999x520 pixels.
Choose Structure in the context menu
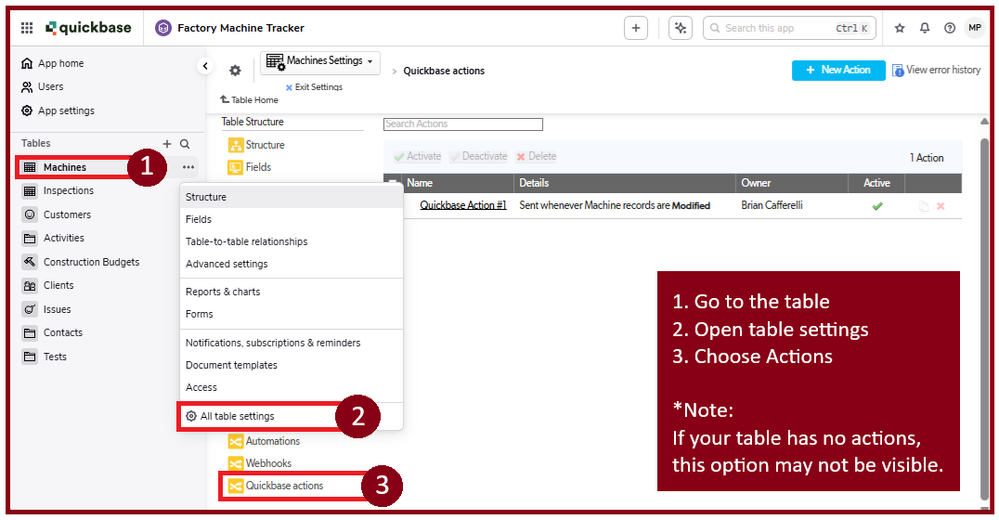coord(291,197)
